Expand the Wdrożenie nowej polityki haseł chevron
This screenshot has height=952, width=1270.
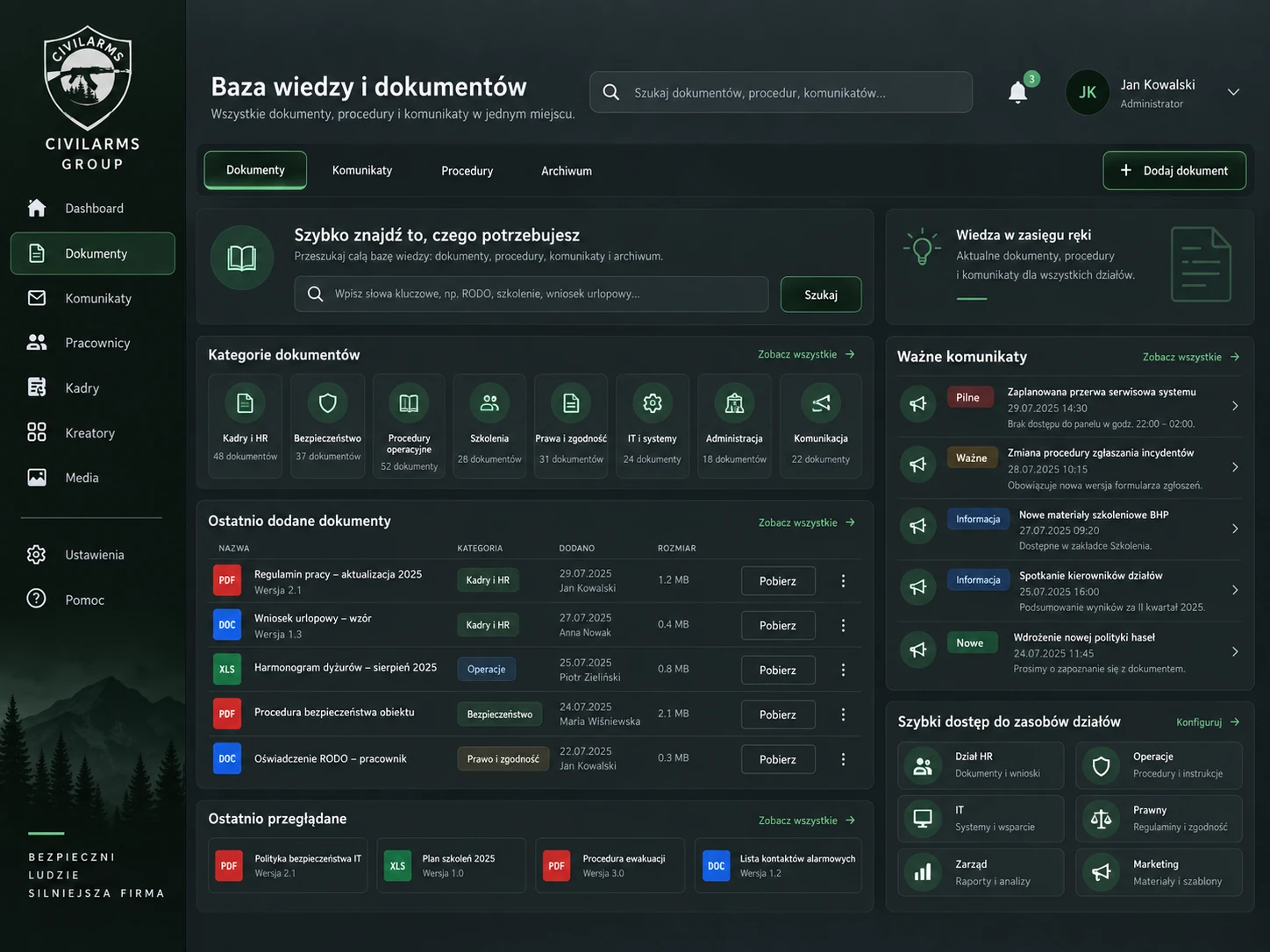pyautogui.click(x=1235, y=651)
